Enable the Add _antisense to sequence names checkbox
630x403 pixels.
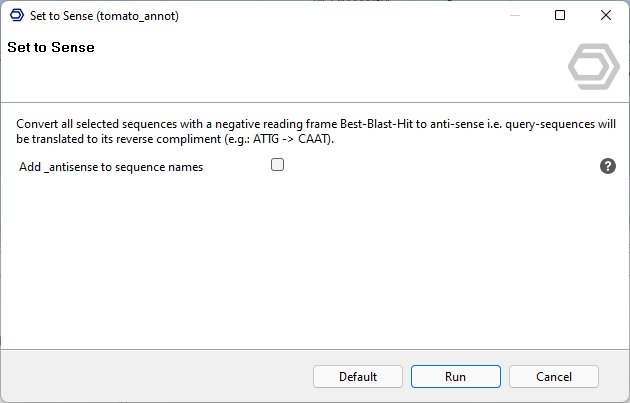(x=278, y=165)
